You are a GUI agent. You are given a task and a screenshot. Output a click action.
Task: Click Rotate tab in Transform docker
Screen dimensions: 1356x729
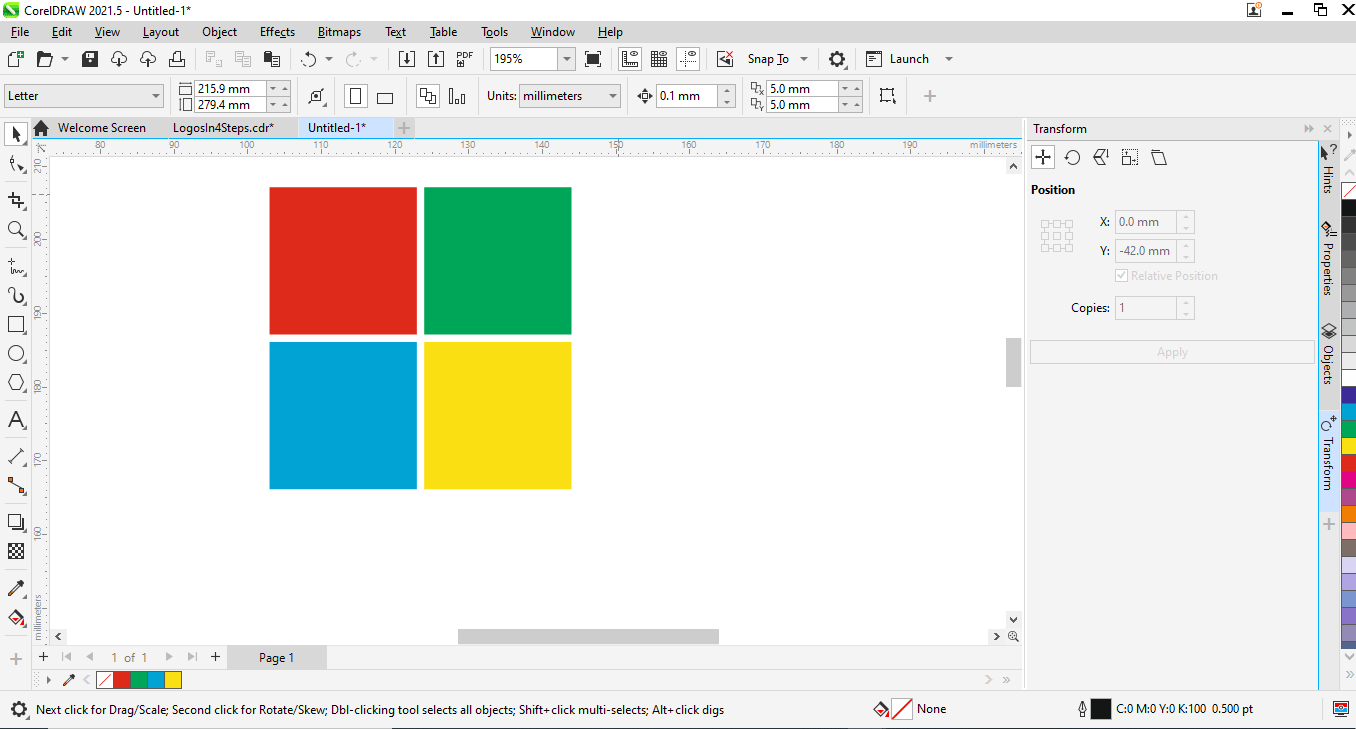(1072, 158)
